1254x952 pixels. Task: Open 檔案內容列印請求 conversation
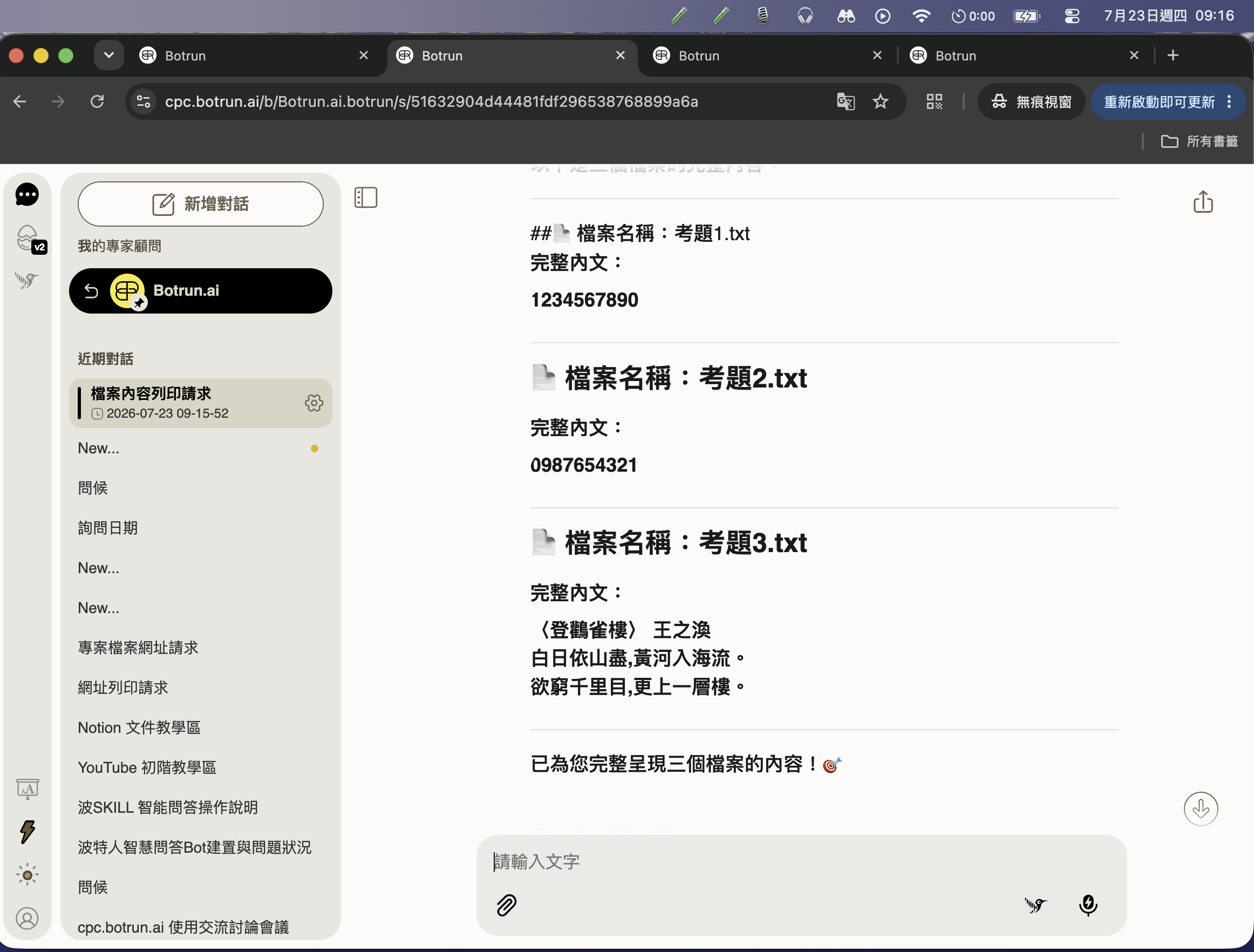point(200,403)
